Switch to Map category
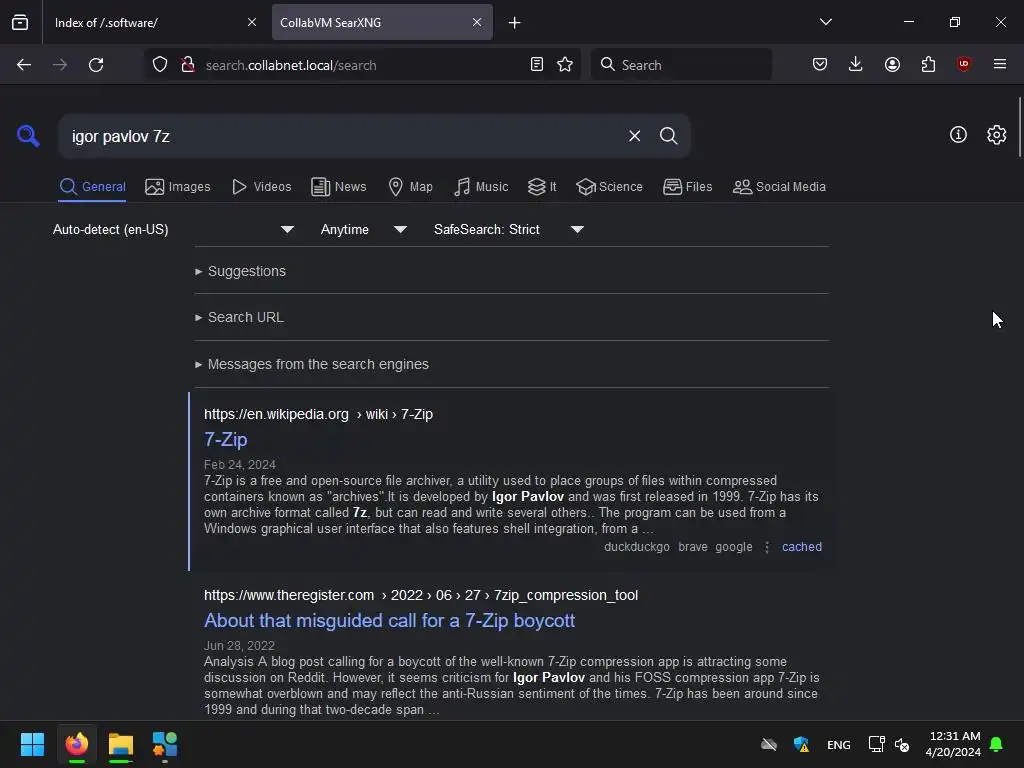This screenshot has width=1024, height=768. click(x=410, y=187)
